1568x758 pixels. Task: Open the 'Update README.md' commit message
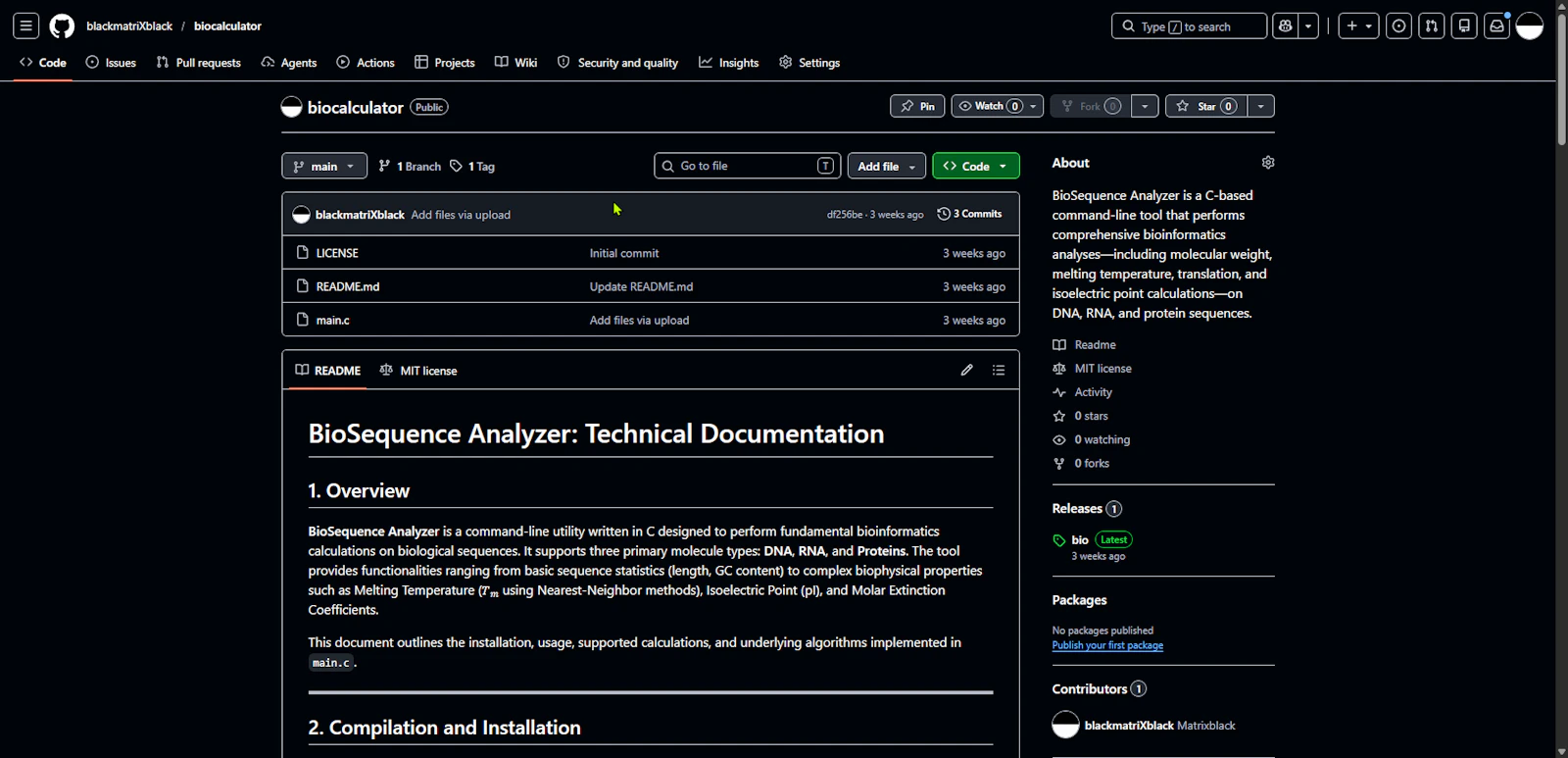click(641, 286)
